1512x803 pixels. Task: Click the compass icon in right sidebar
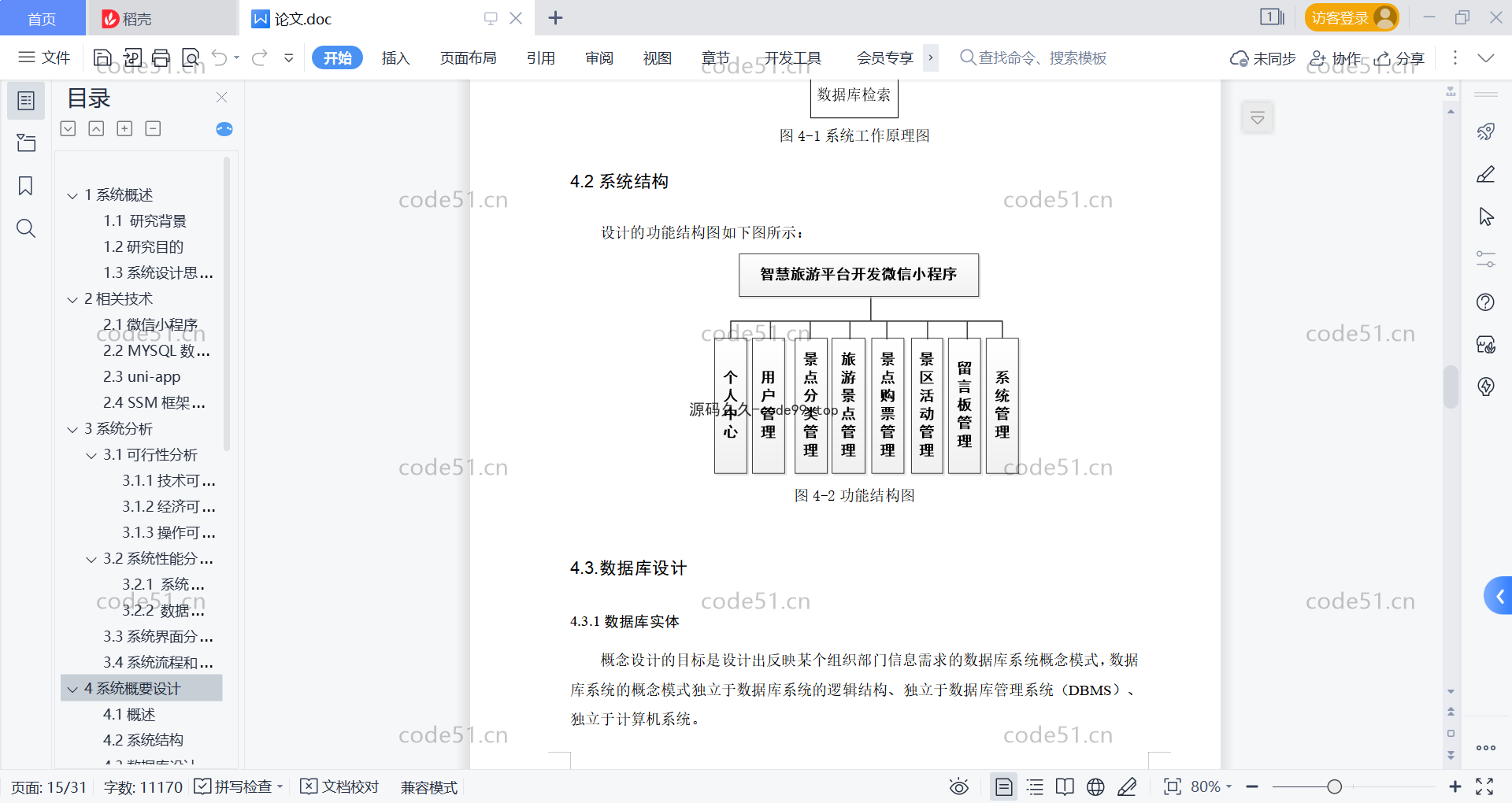point(1486,387)
